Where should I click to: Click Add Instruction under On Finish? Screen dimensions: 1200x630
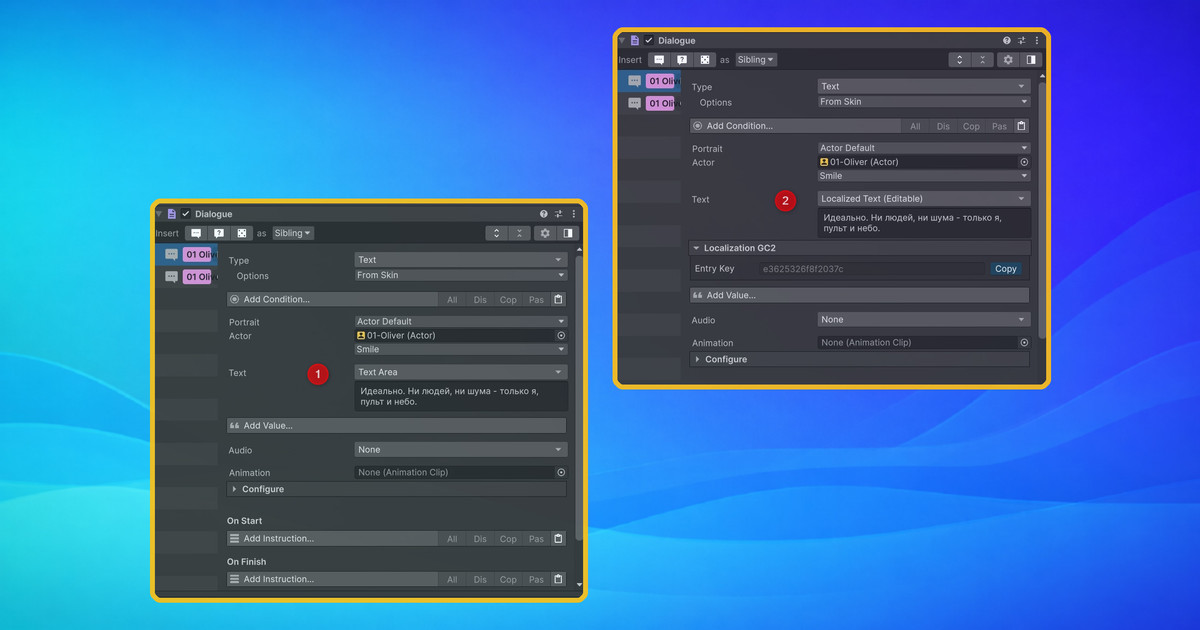(332, 579)
